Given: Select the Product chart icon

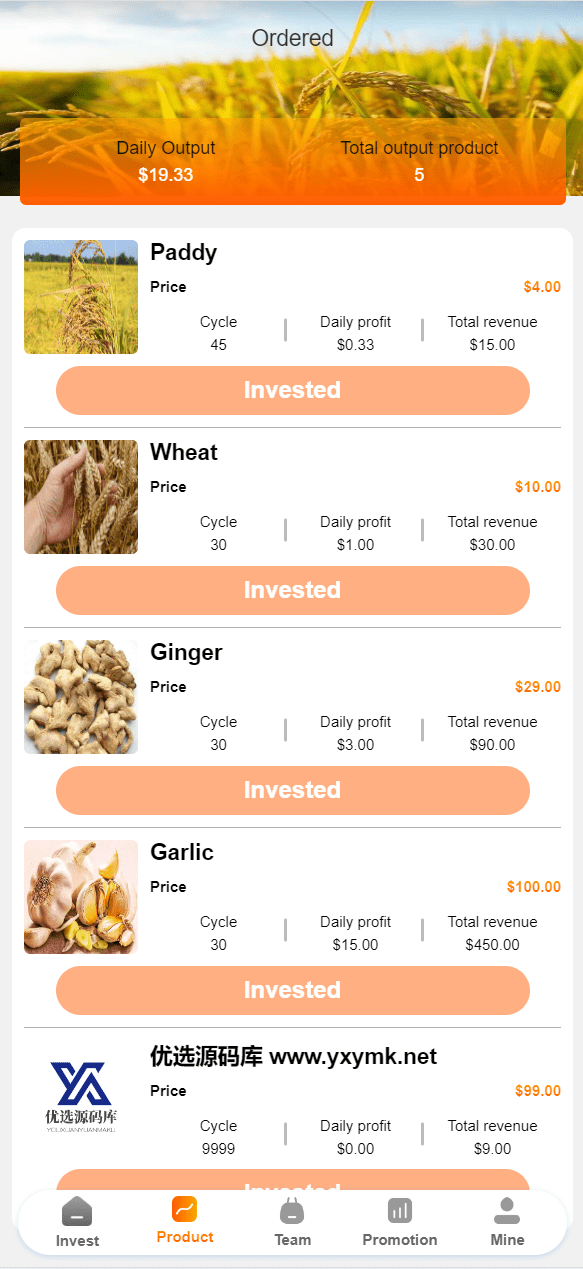Looking at the screenshot, I should coord(184,1209).
